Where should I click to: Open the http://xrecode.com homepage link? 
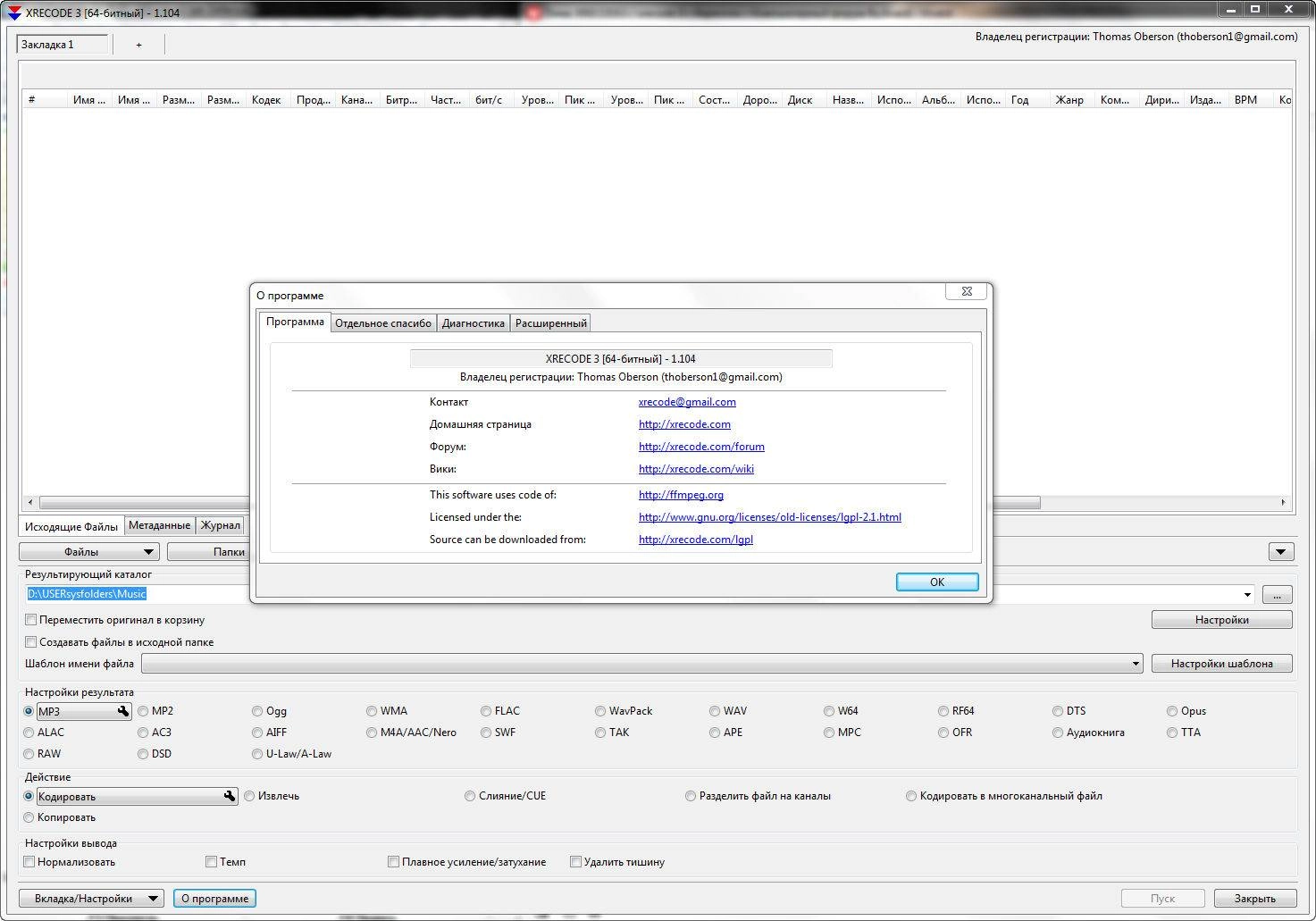684,424
